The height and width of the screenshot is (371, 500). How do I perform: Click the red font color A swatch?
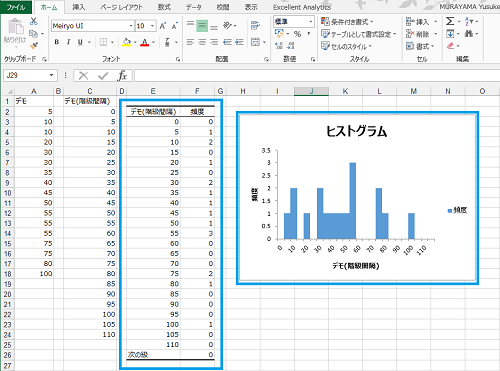[x=144, y=42]
